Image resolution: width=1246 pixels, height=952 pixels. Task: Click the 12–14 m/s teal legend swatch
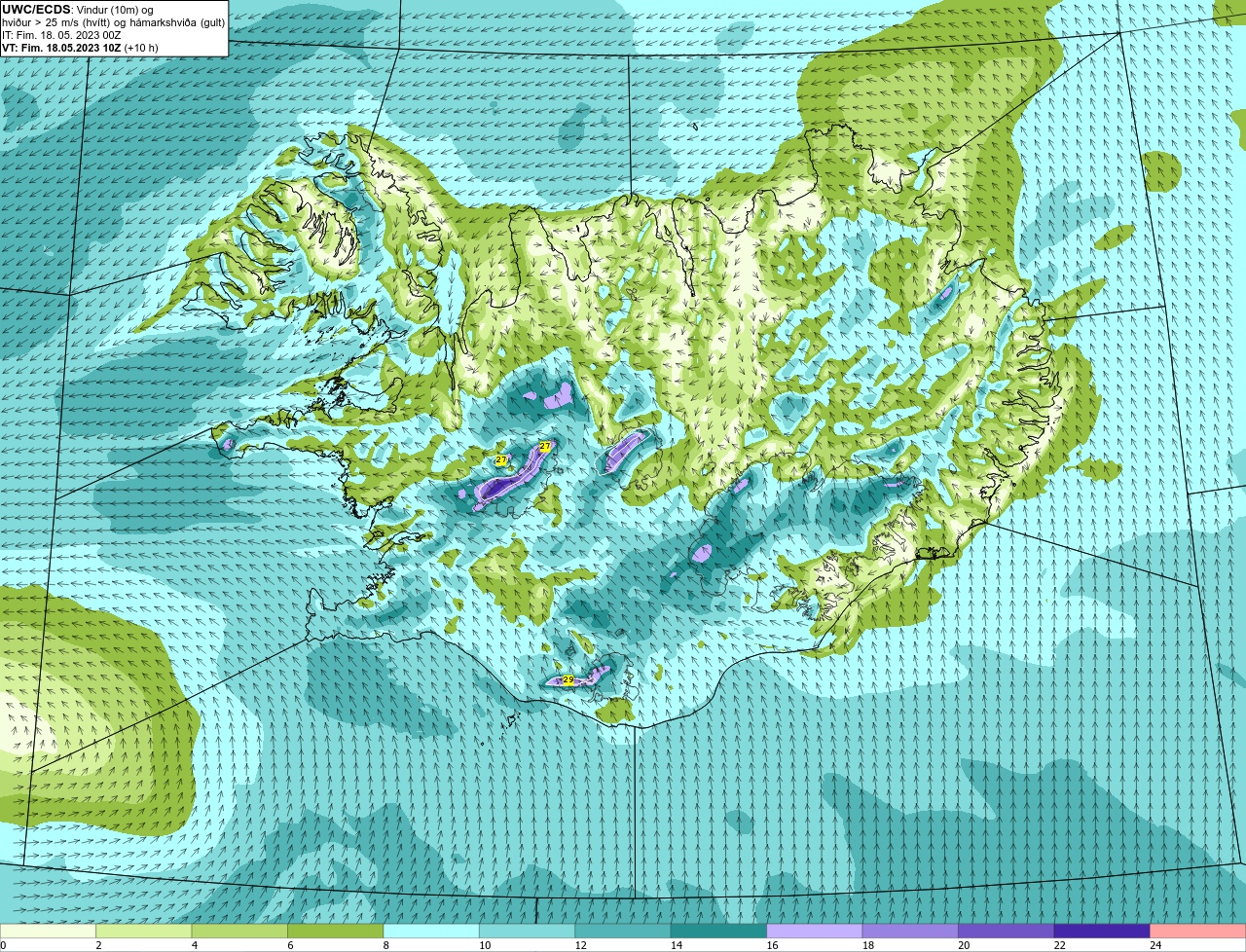click(623, 932)
